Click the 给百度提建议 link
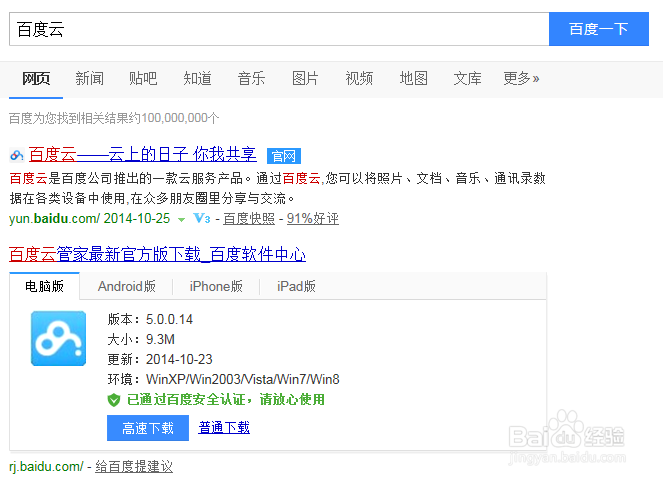The image size is (663, 481). pyautogui.click(x=134, y=467)
